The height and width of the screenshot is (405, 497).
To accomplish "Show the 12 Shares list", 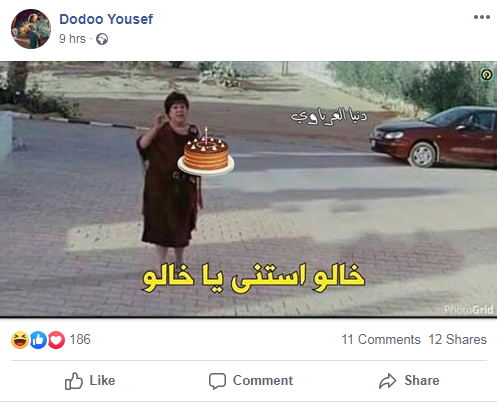I will [x=457, y=339].
